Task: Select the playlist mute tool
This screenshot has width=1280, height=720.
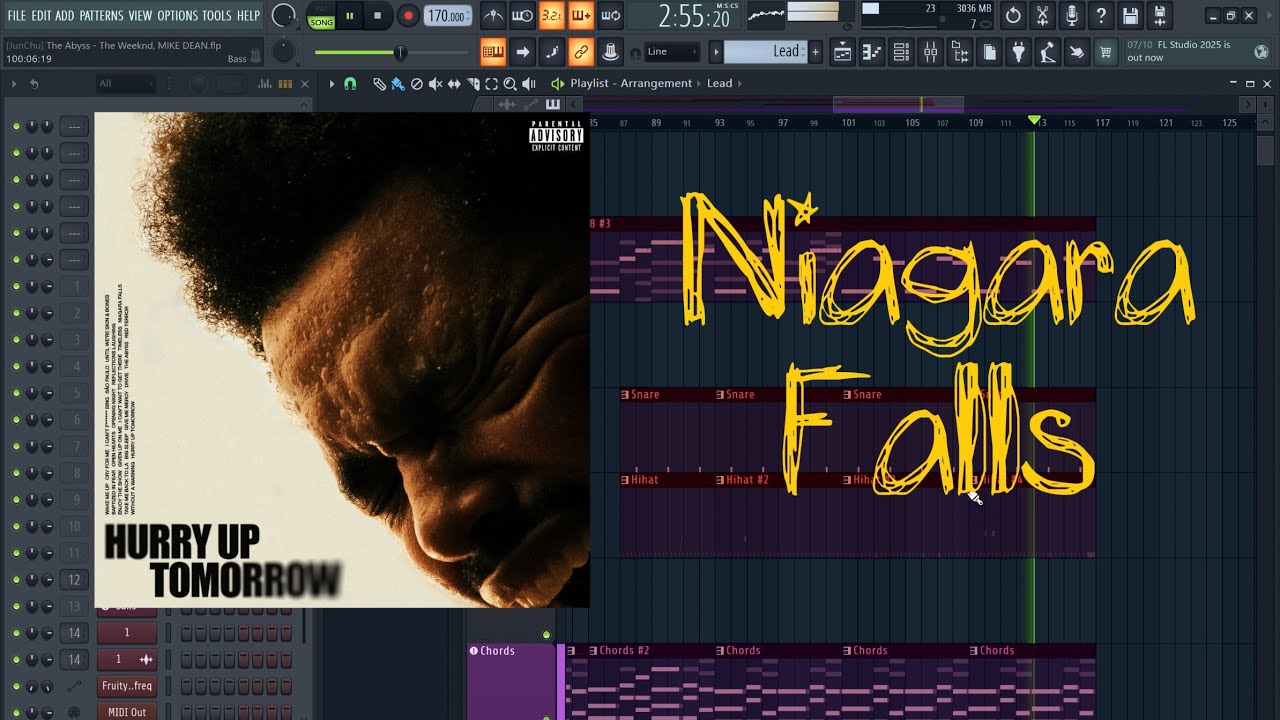Action: 436,84
